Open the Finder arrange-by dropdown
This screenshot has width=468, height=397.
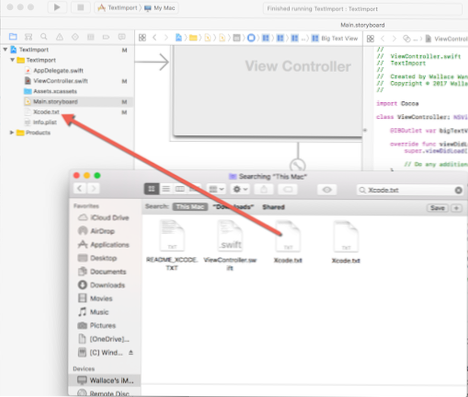tap(216, 189)
